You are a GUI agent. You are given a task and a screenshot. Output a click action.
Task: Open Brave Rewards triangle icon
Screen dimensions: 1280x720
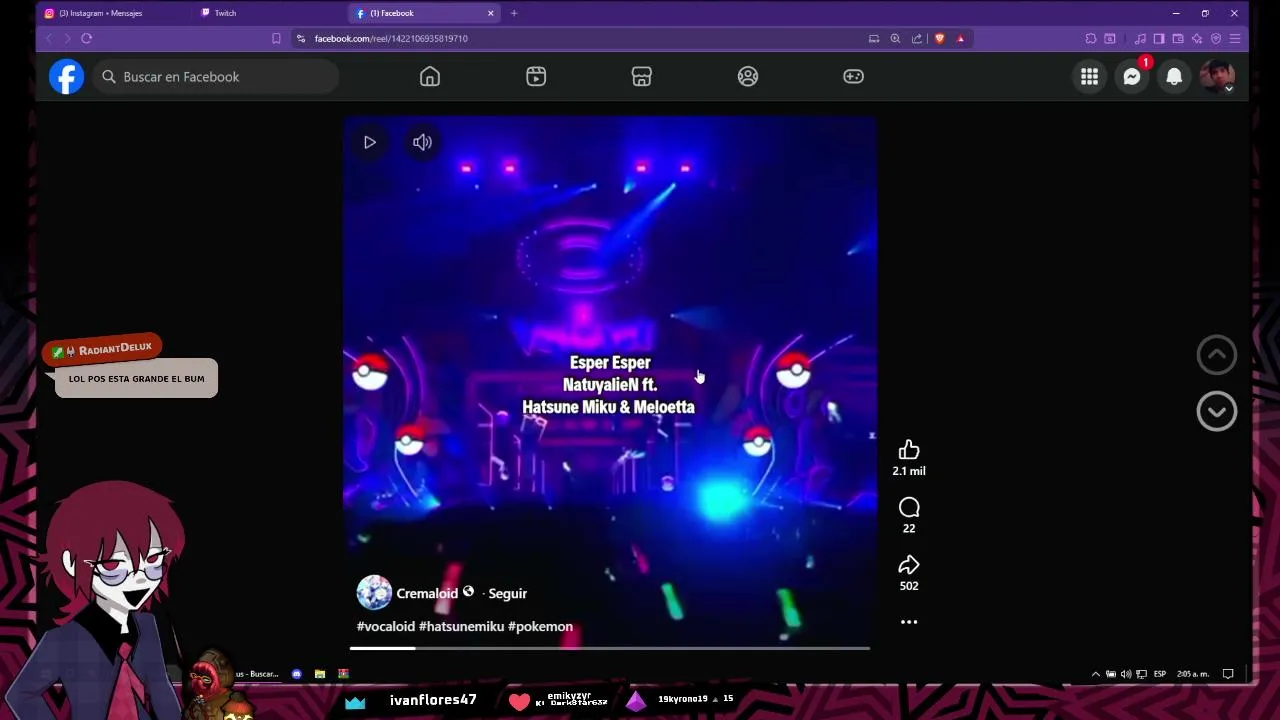[961, 38]
